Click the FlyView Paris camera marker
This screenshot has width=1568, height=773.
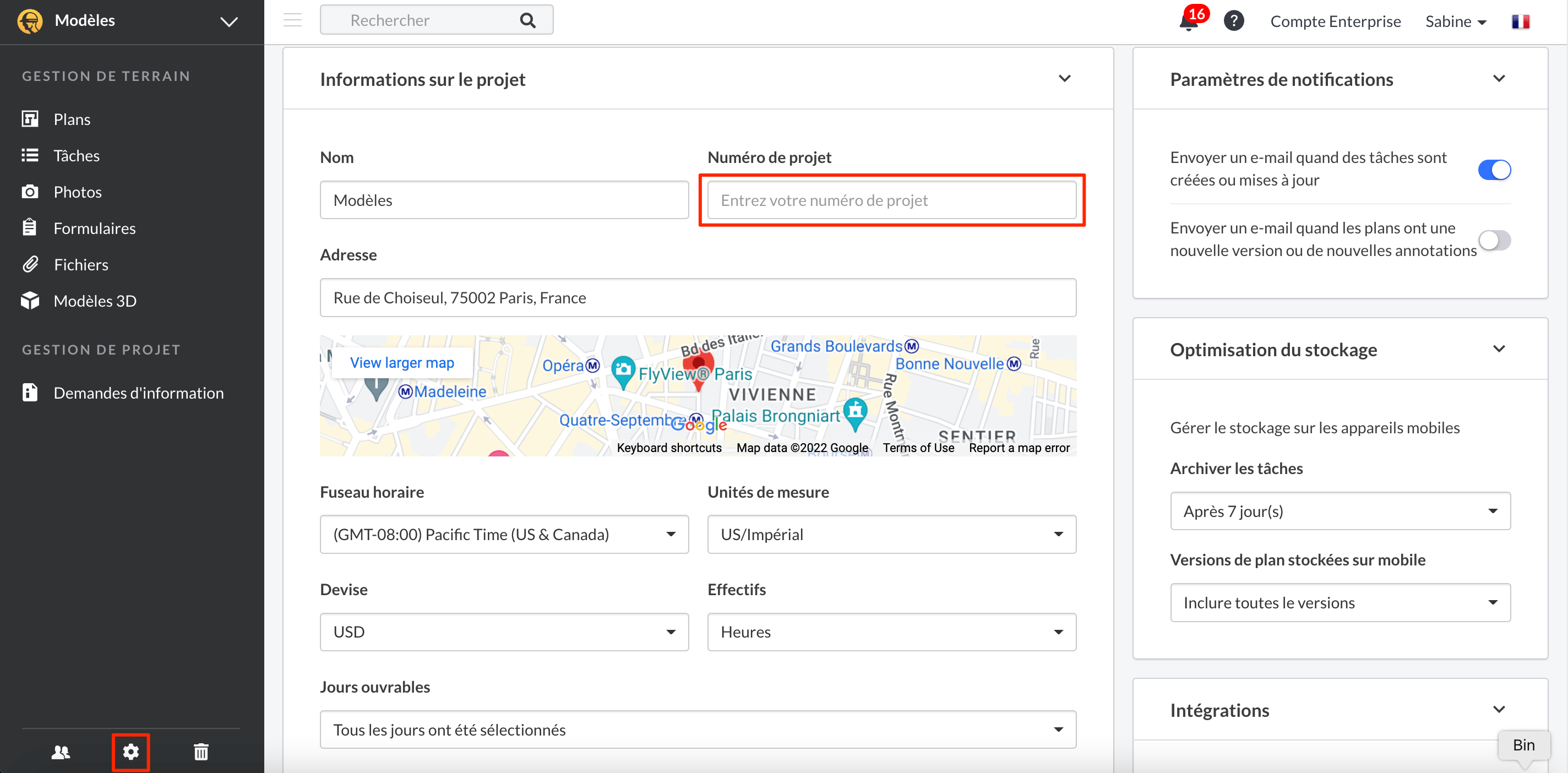coord(623,372)
